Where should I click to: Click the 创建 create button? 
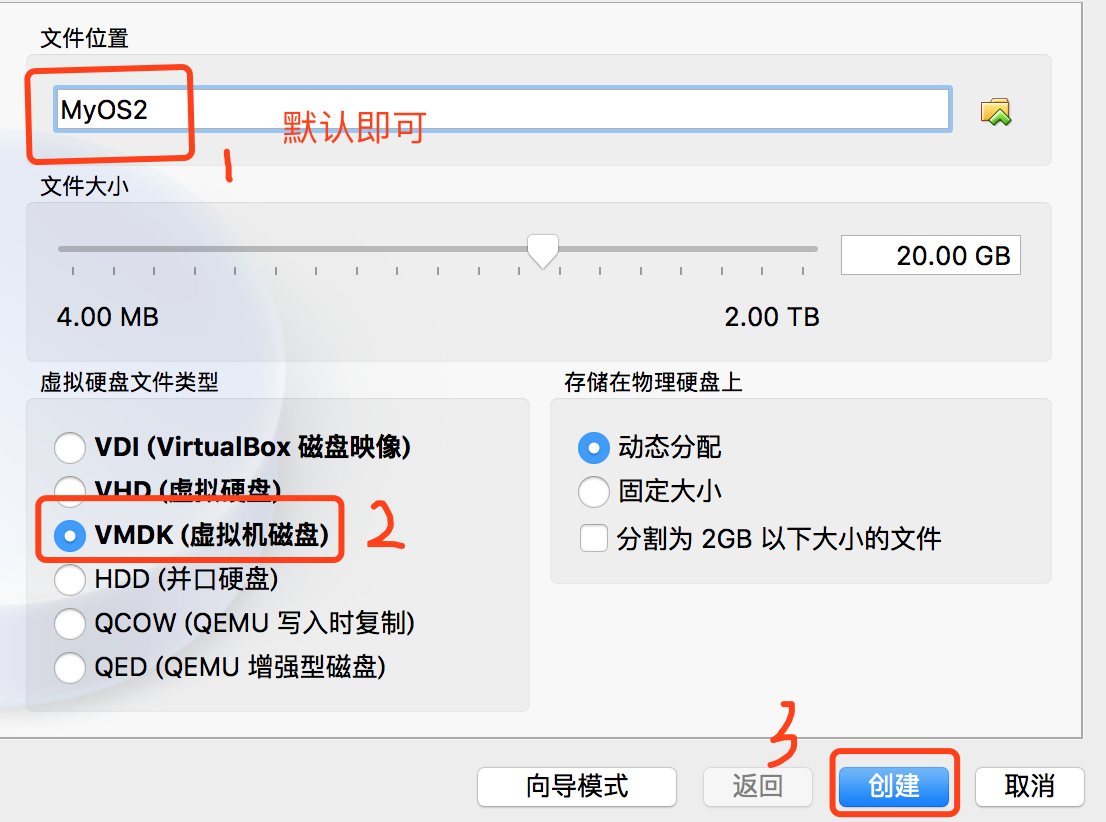894,786
